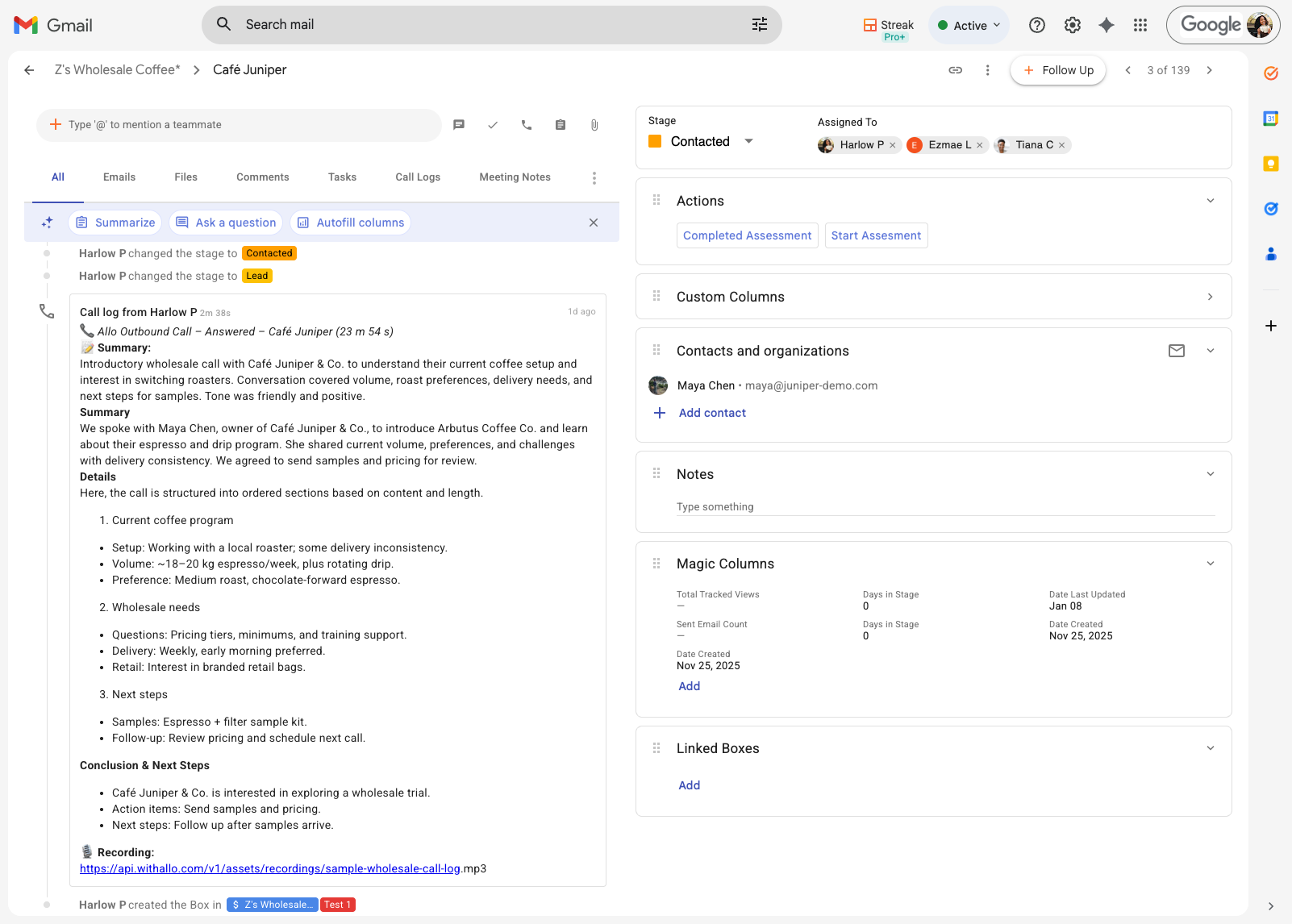Add a comment icon
Image resolution: width=1292 pixels, height=924 pixels.
[x=459, y=125]
